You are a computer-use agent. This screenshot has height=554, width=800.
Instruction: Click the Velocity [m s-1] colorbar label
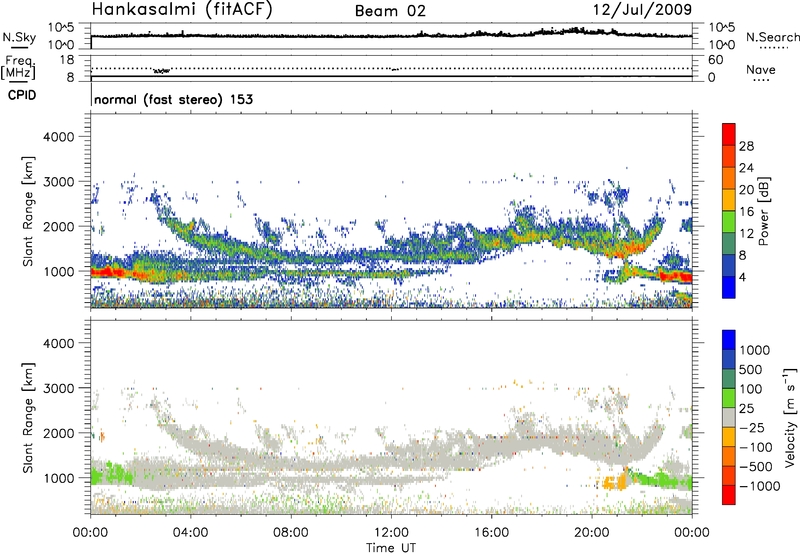[x=790, y=417]
